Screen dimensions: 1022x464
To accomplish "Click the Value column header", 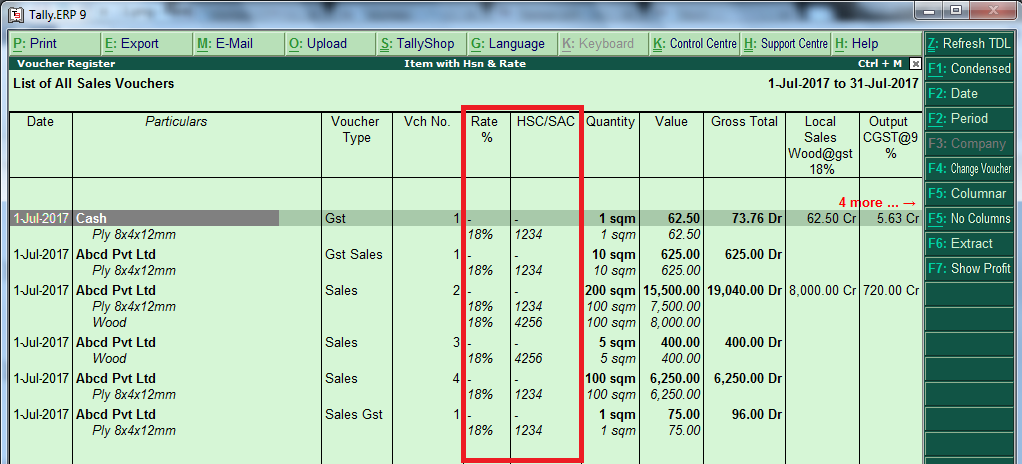I will click(671, 122).
